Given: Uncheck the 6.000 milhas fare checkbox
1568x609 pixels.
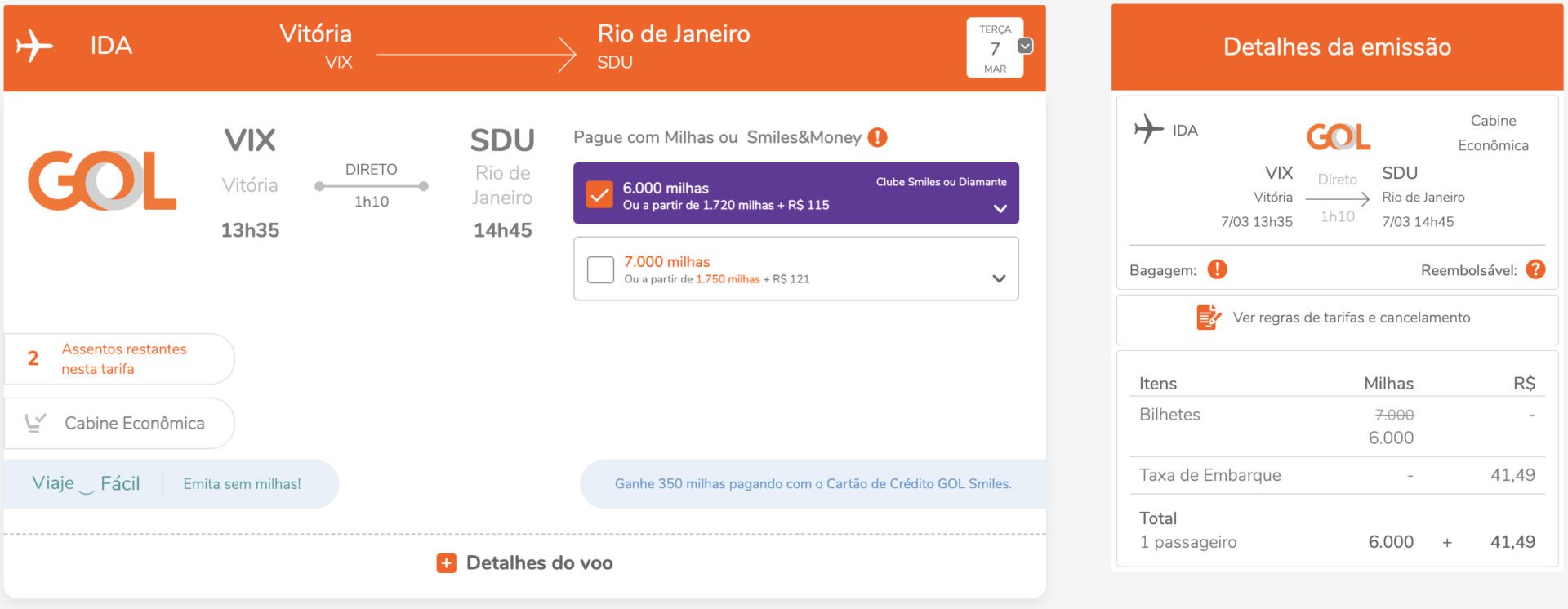Looking at the screenshot, I should point(599,194).
